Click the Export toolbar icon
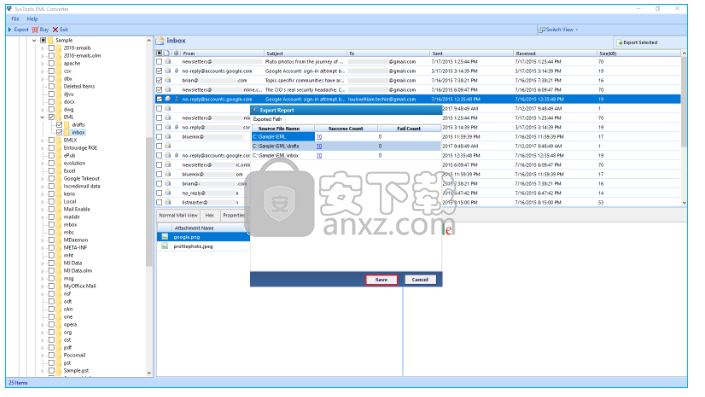The height and width of the screenshot is (397, 705). coord(10,30)
